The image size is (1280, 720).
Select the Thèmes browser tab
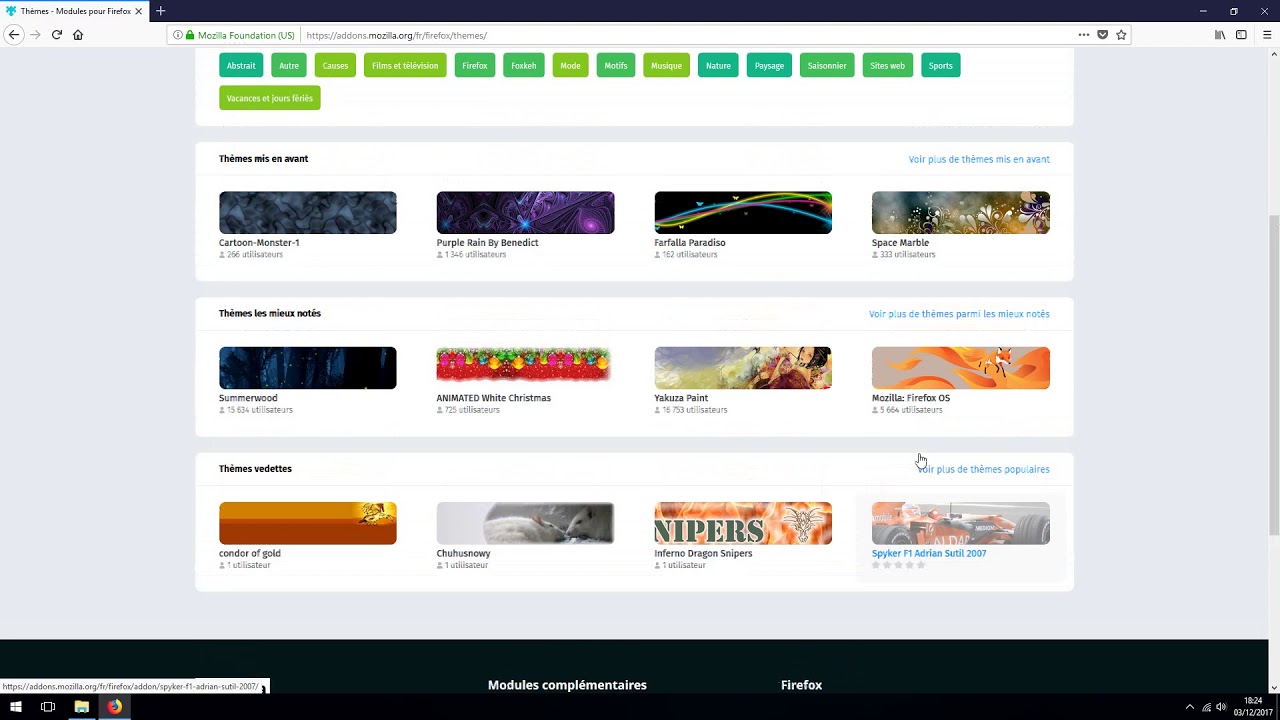coord(74,11)
